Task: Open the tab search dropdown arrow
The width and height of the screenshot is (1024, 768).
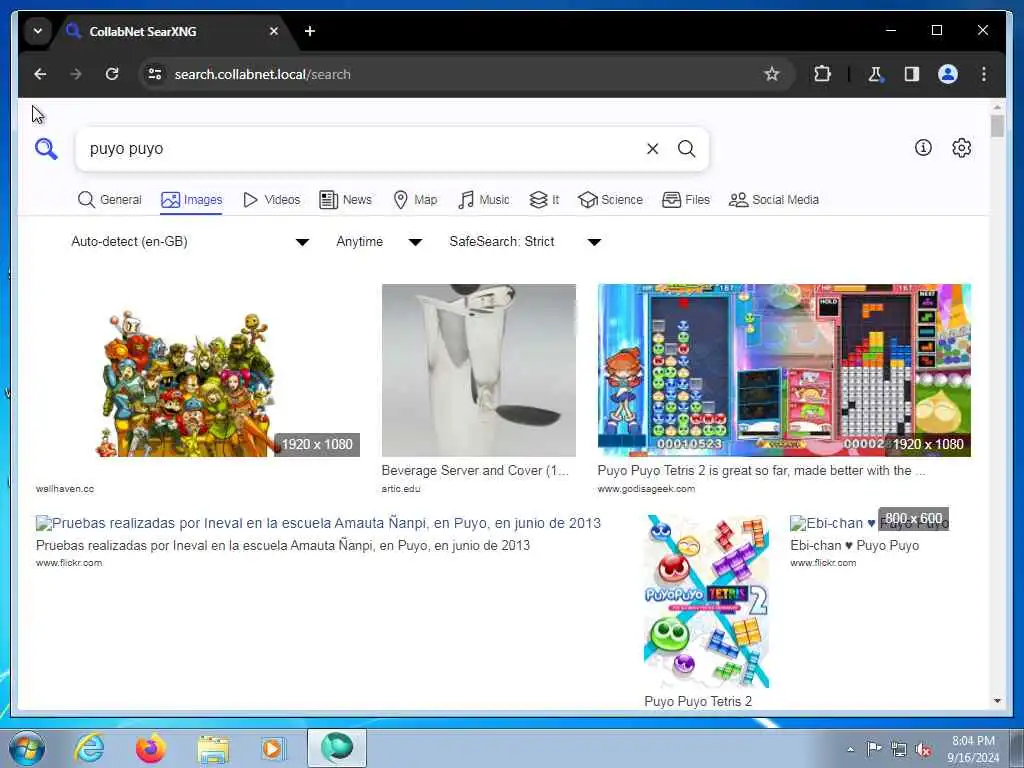Action: click(38, 31)
